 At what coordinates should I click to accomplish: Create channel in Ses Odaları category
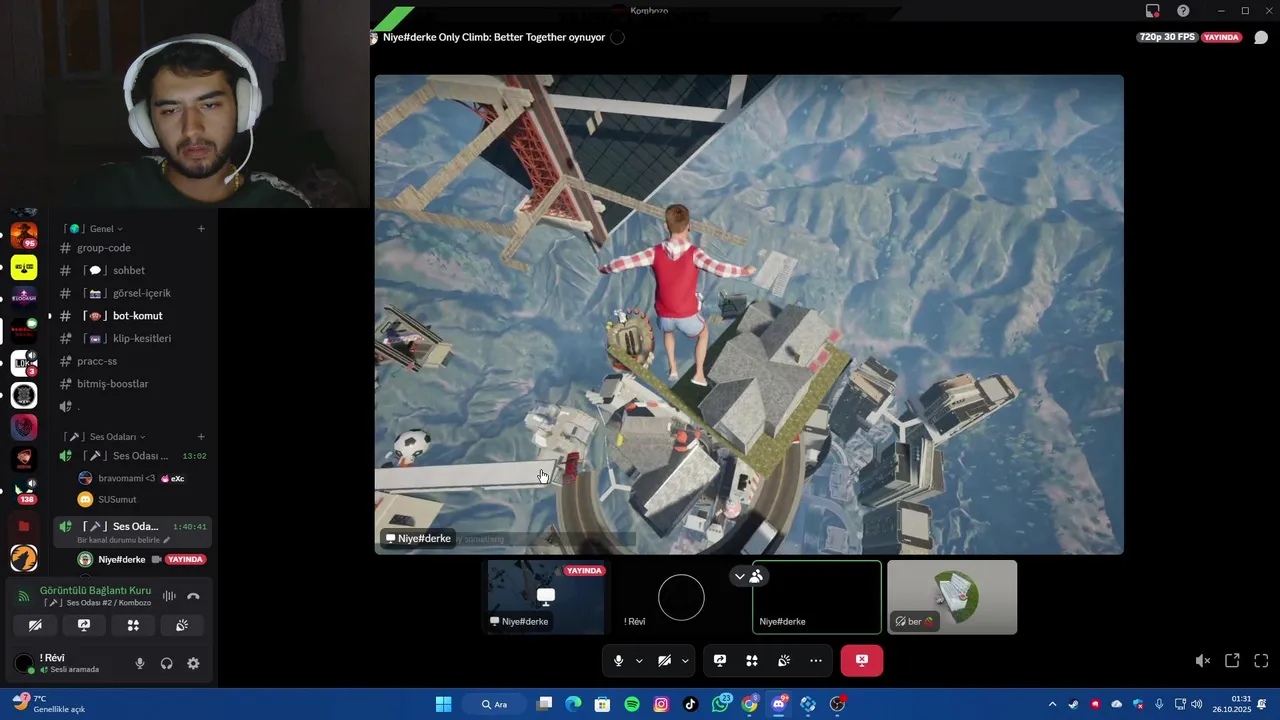point(201,436)
